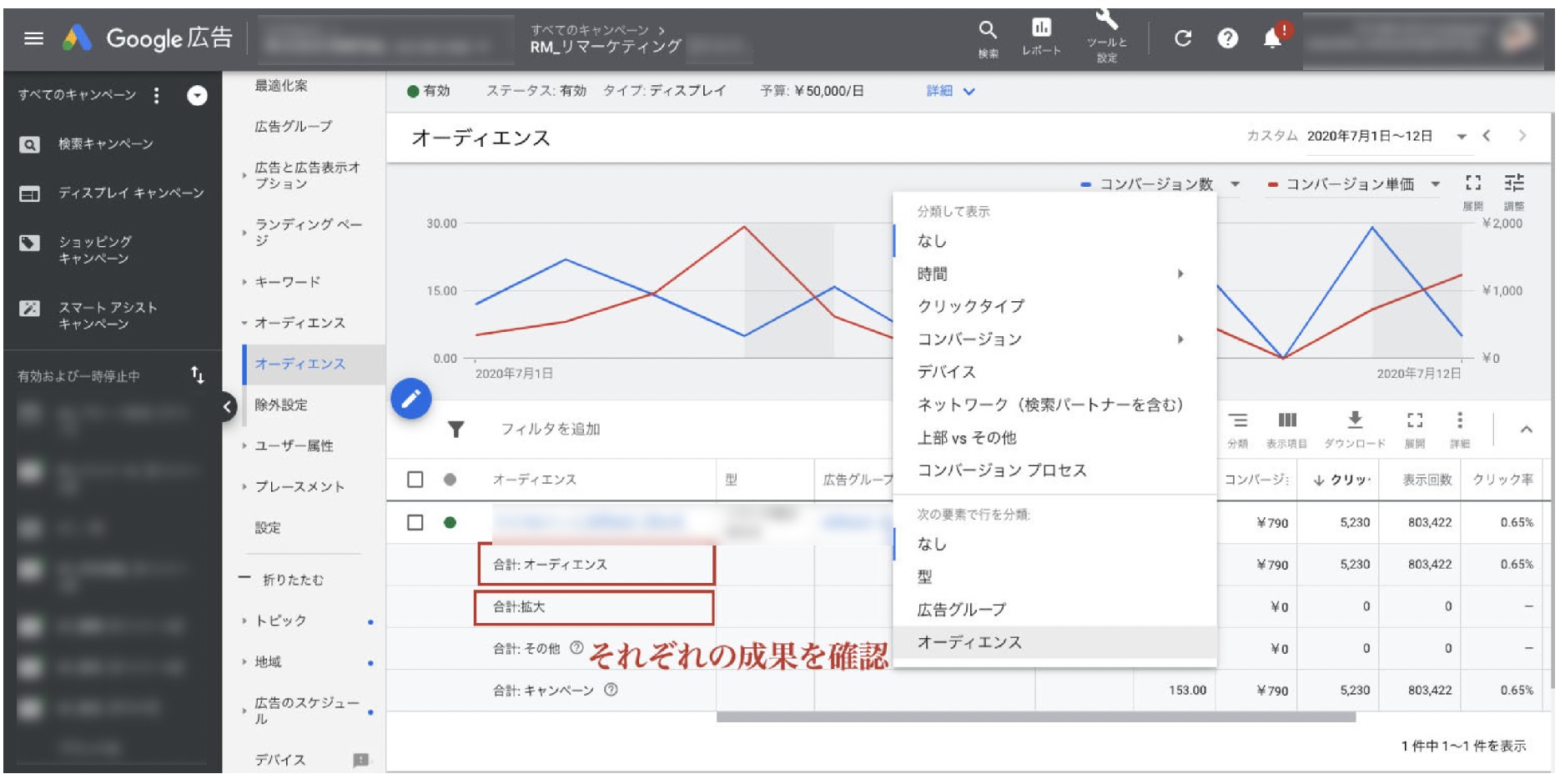Collapse the side navigation panel arrow
This screenshot has height=784, width=1560.
(x=227, y=407)
